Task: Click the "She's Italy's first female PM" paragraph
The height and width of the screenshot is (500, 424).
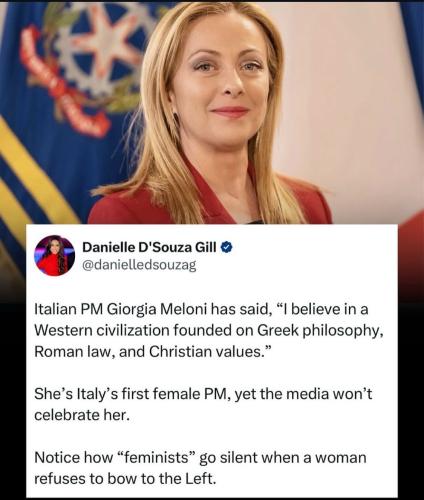Action: [x=203, y=404]
